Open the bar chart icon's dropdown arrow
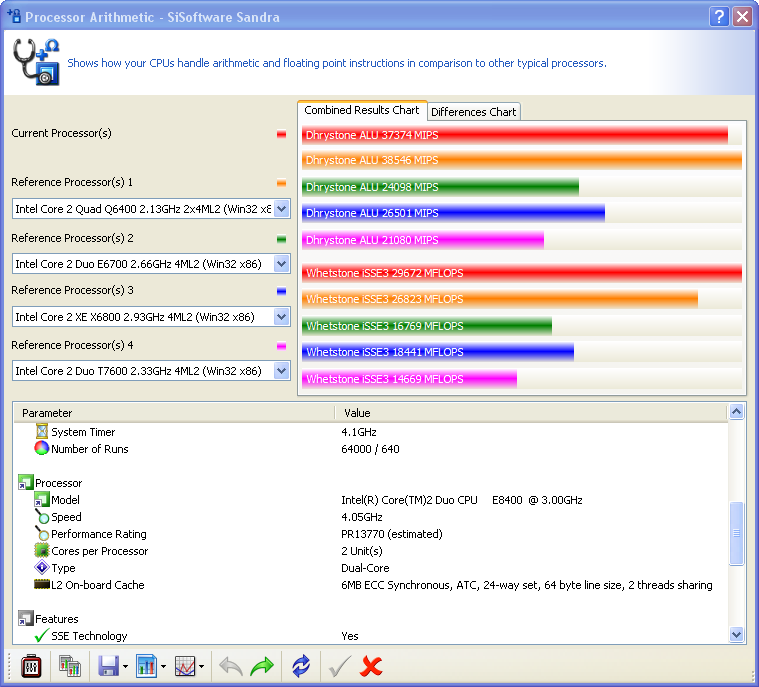759x687 pixels. (163, 667)
